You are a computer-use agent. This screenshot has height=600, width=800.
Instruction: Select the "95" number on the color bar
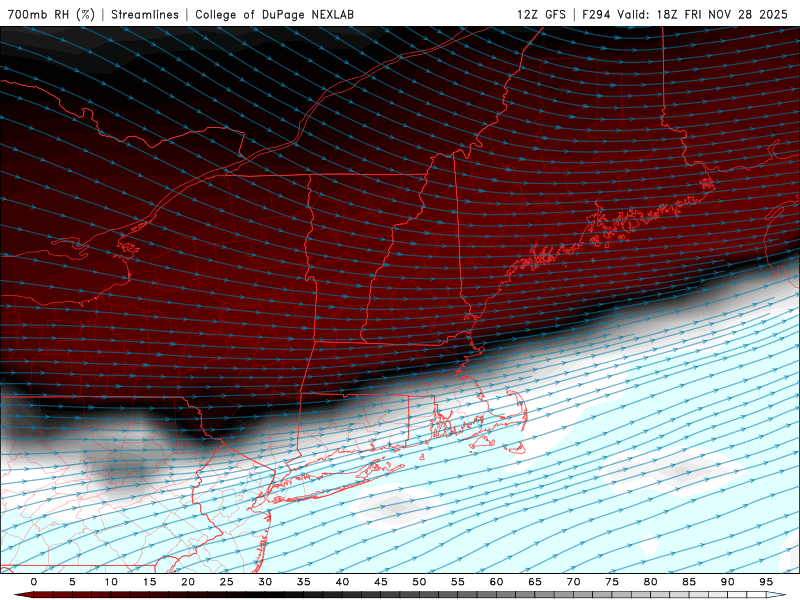[766, 582]
